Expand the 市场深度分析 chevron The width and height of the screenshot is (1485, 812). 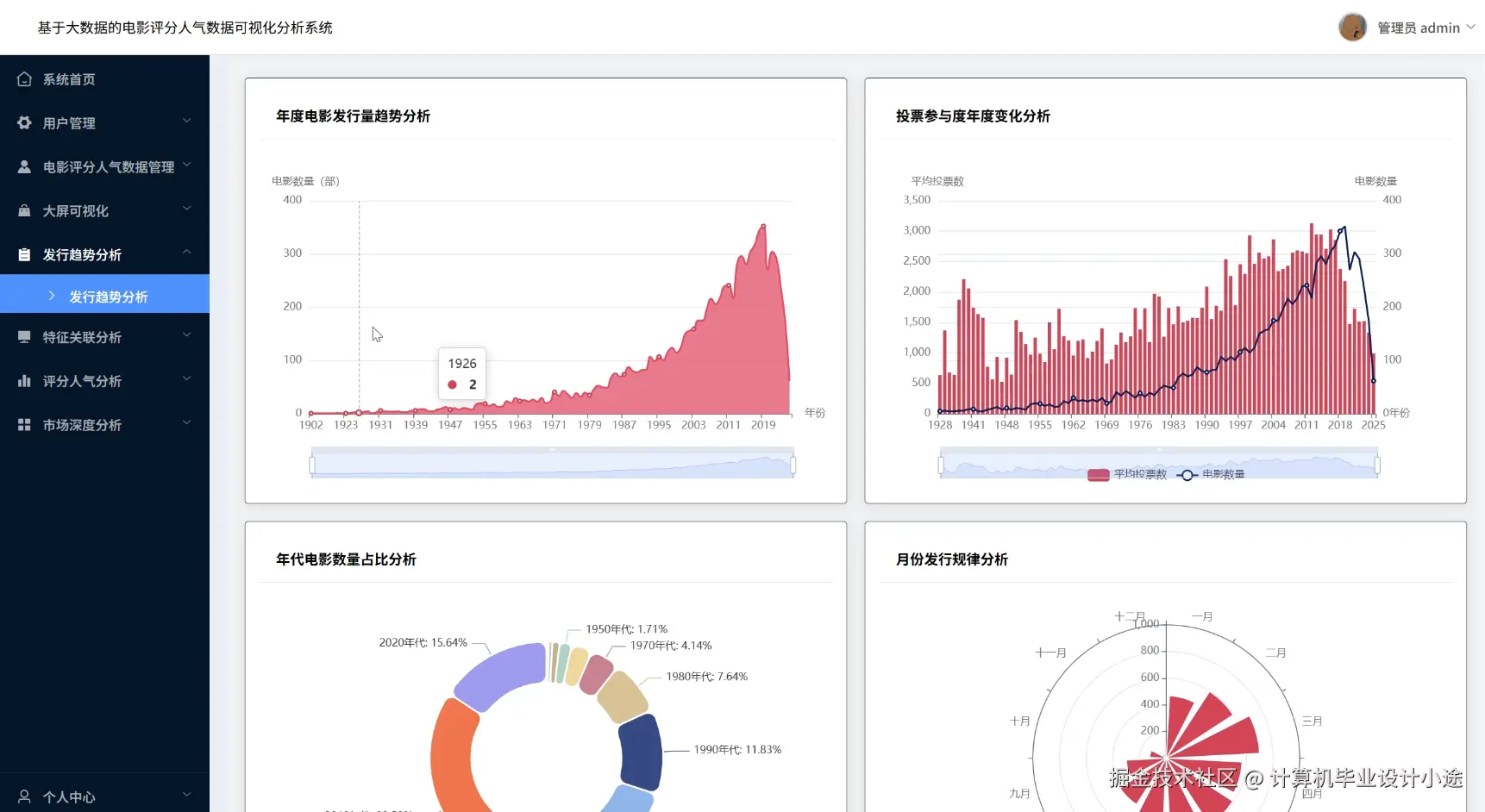[186, 423]
